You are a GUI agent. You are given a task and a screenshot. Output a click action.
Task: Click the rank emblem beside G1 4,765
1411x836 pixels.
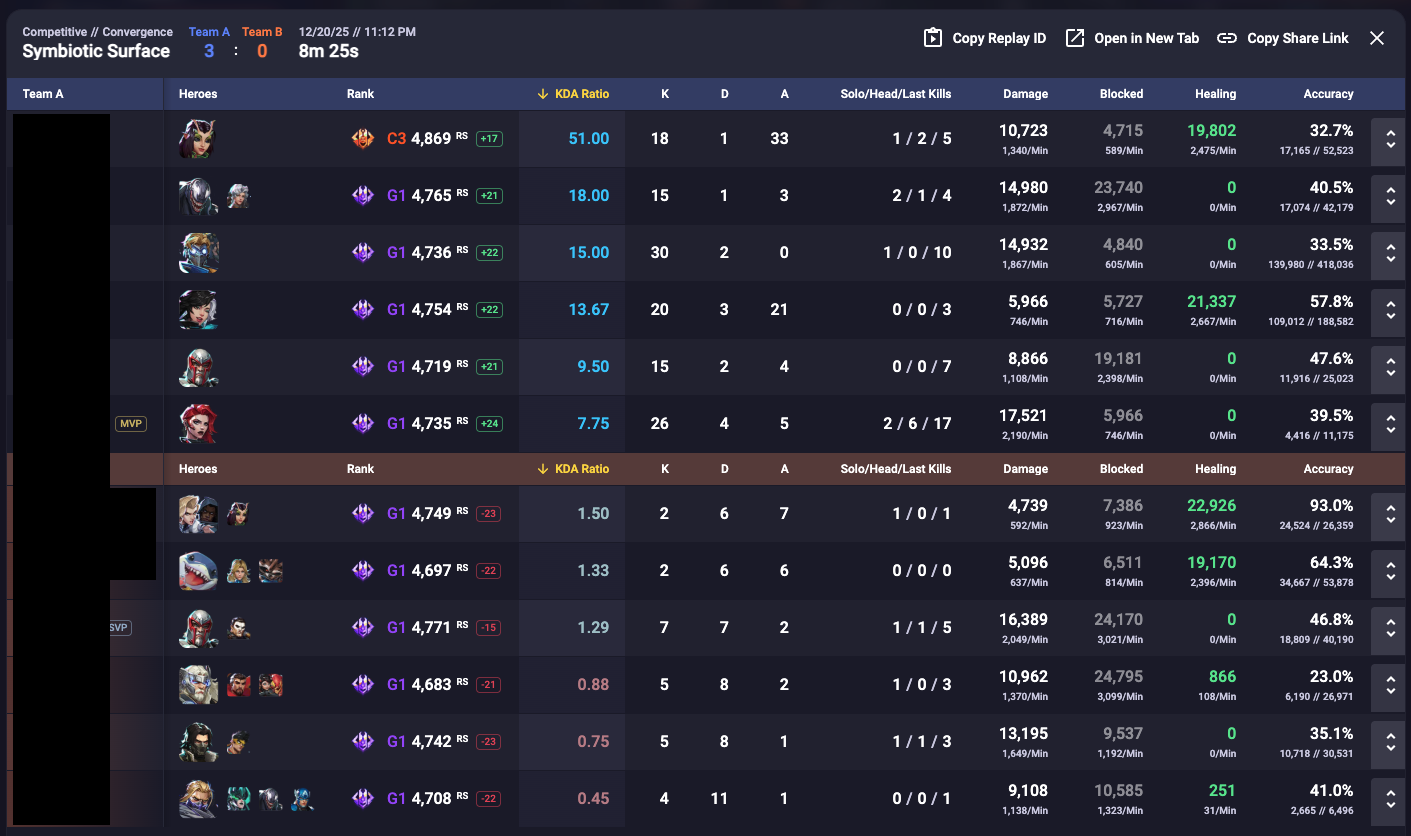[363, 196]
